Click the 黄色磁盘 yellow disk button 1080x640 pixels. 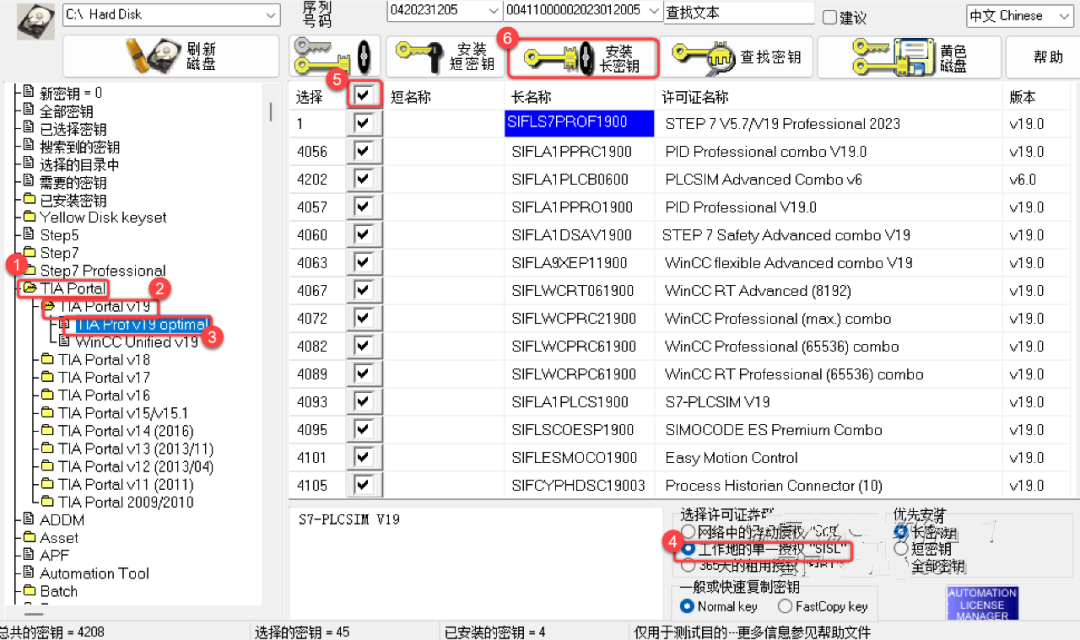click(x=908, y=57)
